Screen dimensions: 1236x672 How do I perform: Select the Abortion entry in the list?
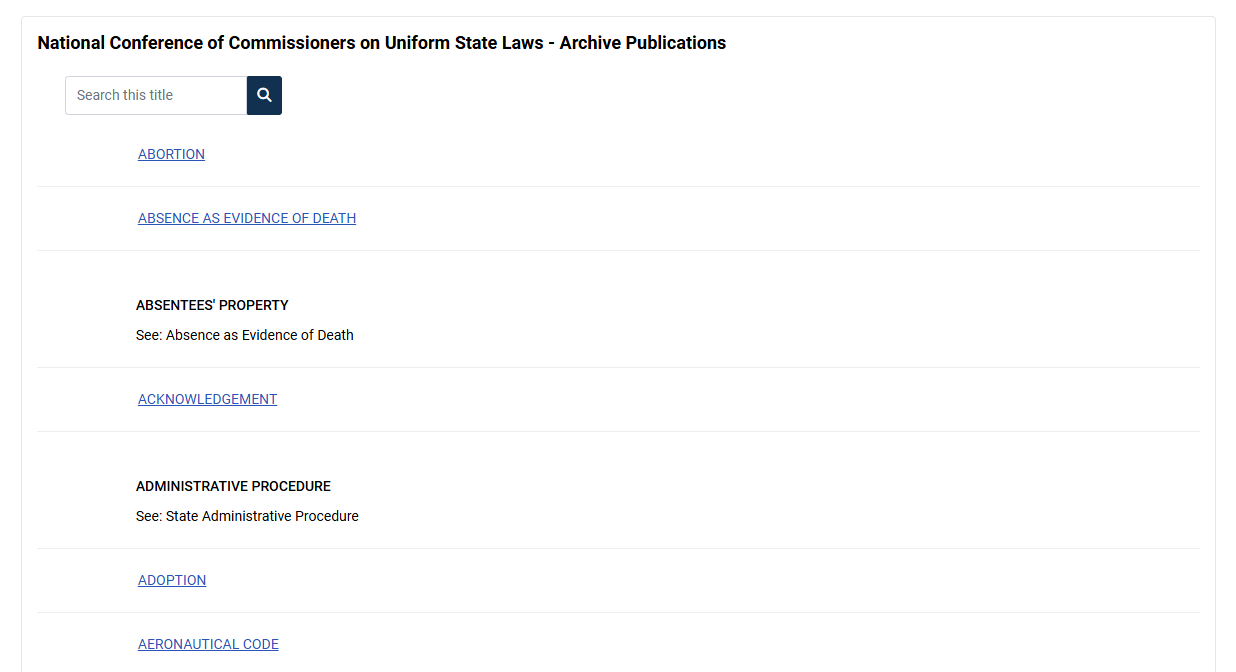(171, 154)
